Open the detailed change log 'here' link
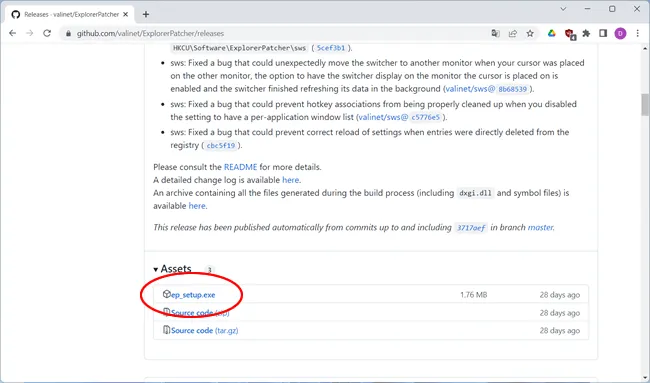650x383 pixels. pyautogui.click(x=290, y=180)
